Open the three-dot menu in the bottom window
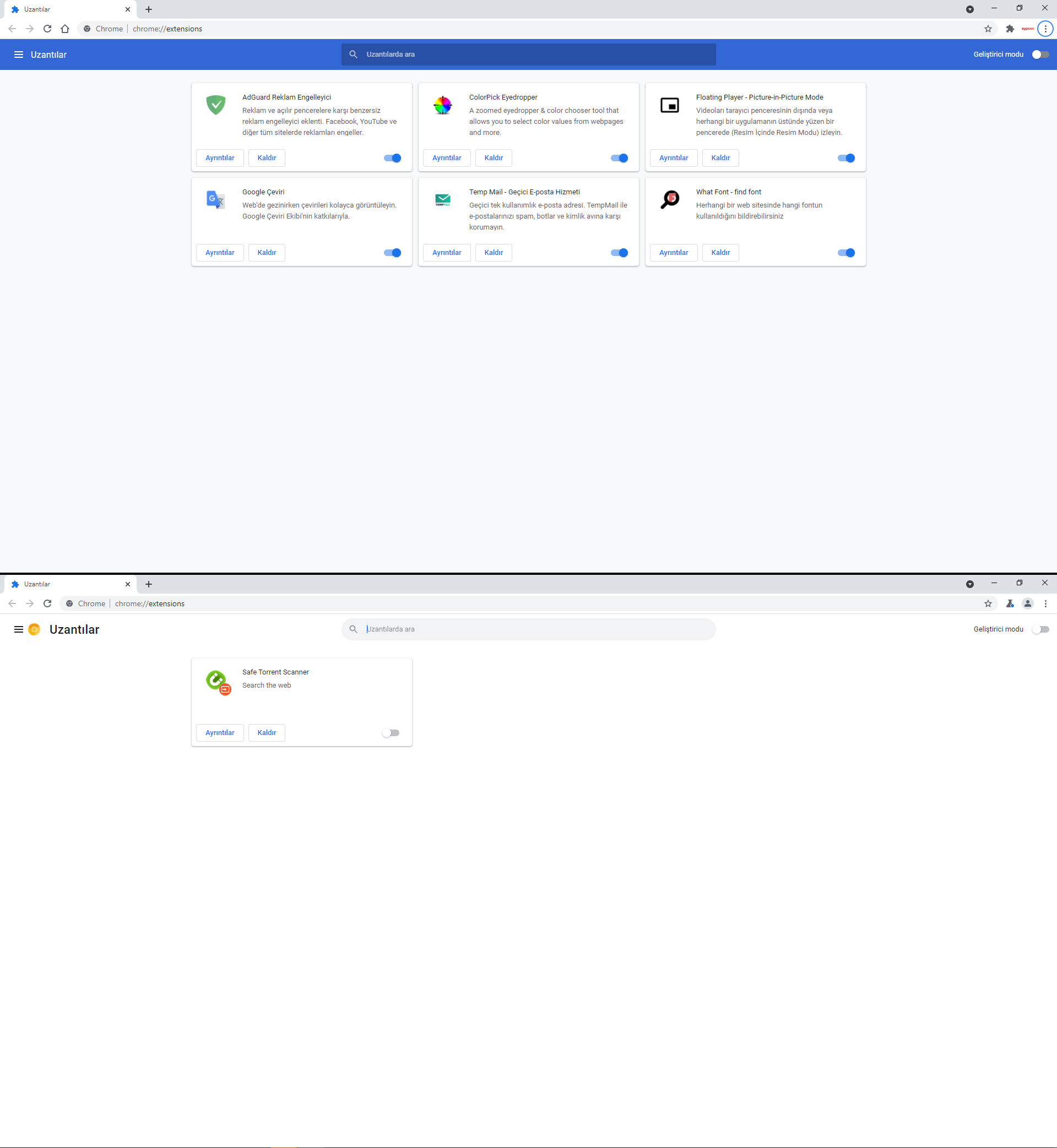This screenshot has height=1148, width=1057. click(1045, 603)
